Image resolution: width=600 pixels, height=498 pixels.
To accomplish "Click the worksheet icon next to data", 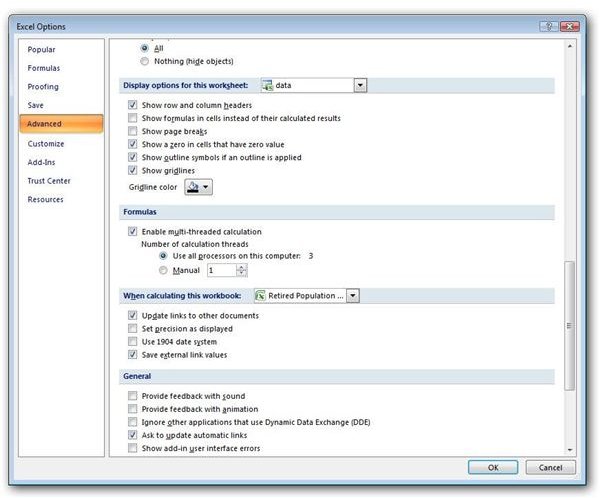I will click(x=267, y=85).
